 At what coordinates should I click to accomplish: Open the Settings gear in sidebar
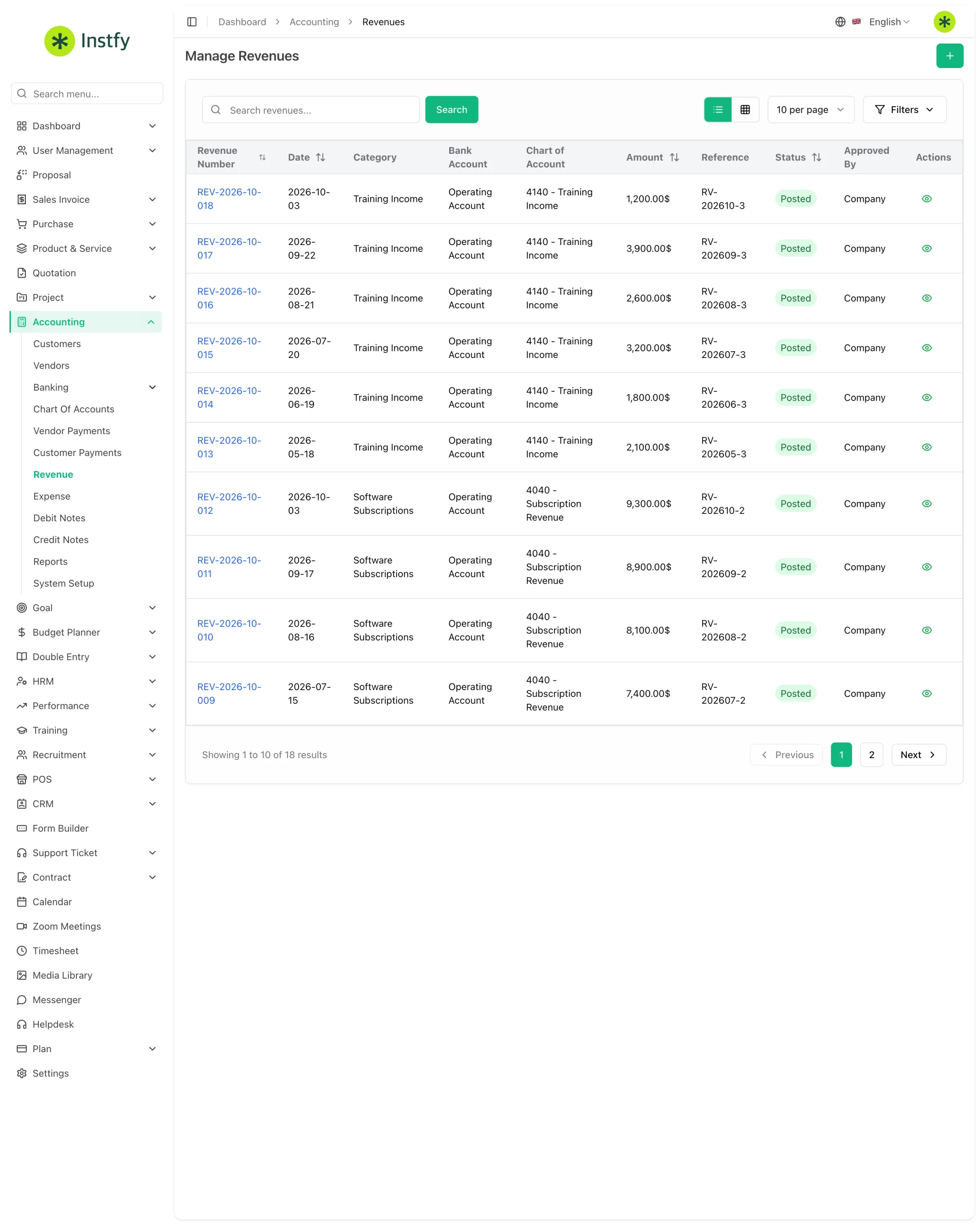tap(22, 1073)
